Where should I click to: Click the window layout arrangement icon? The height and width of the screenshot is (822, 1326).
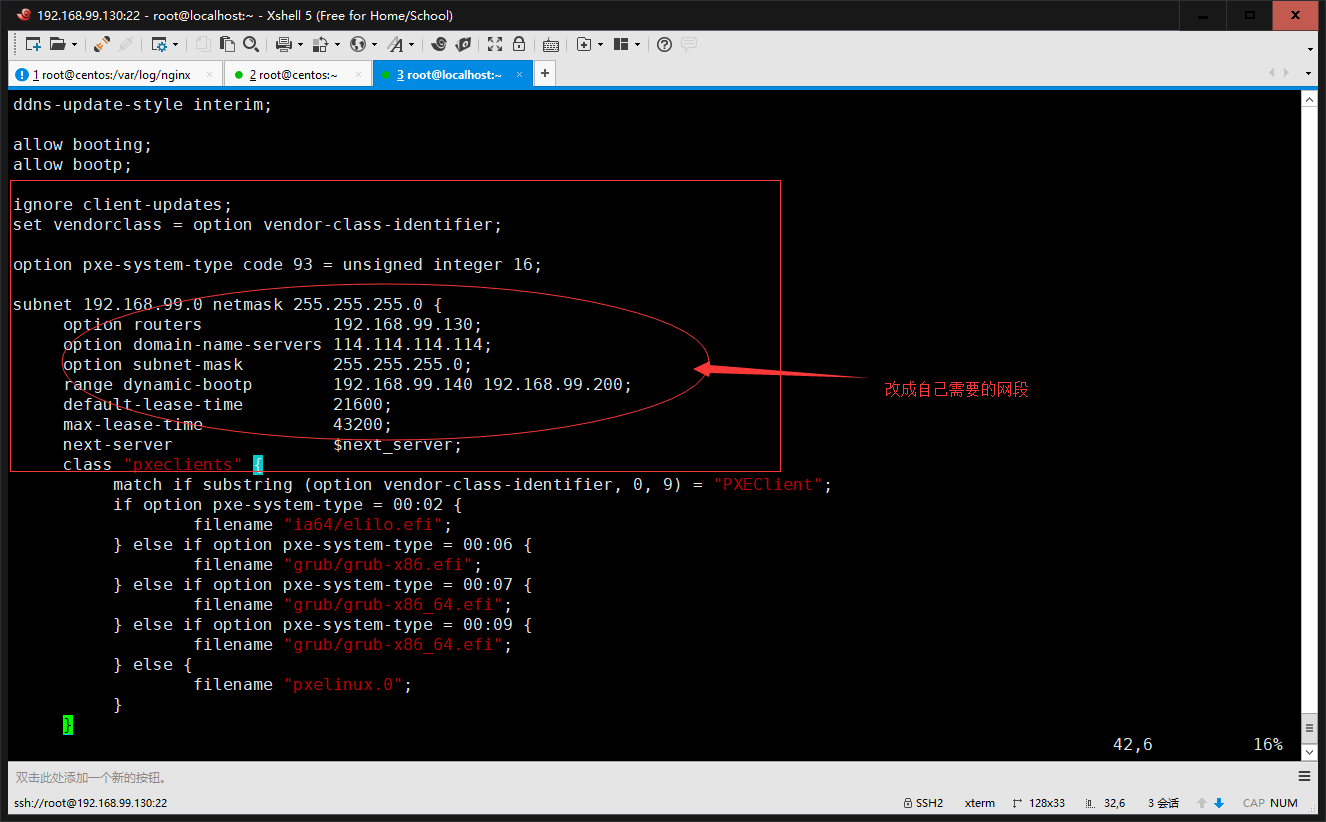621,44
